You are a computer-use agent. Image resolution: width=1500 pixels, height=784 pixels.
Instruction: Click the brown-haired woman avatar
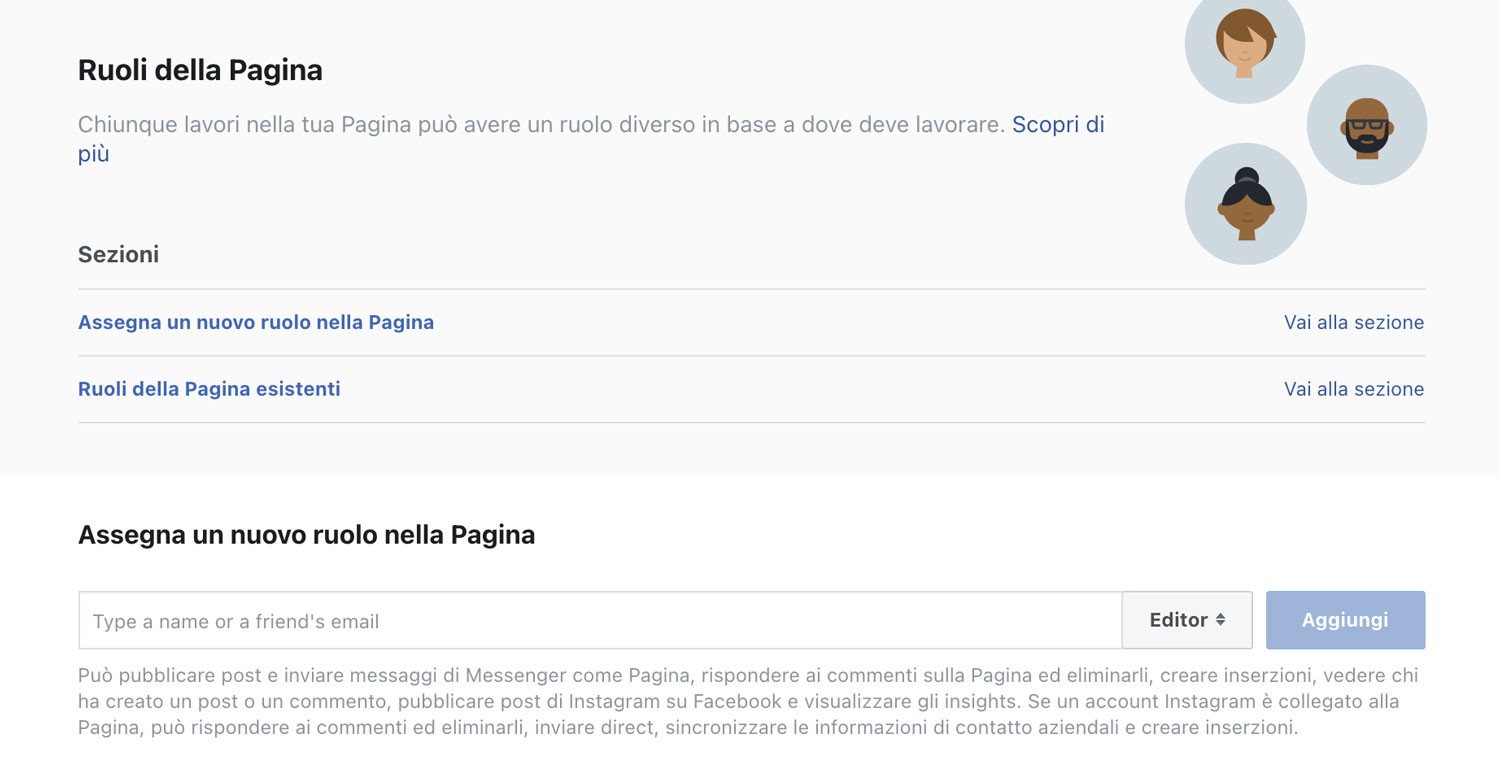tap(1245, 43)
